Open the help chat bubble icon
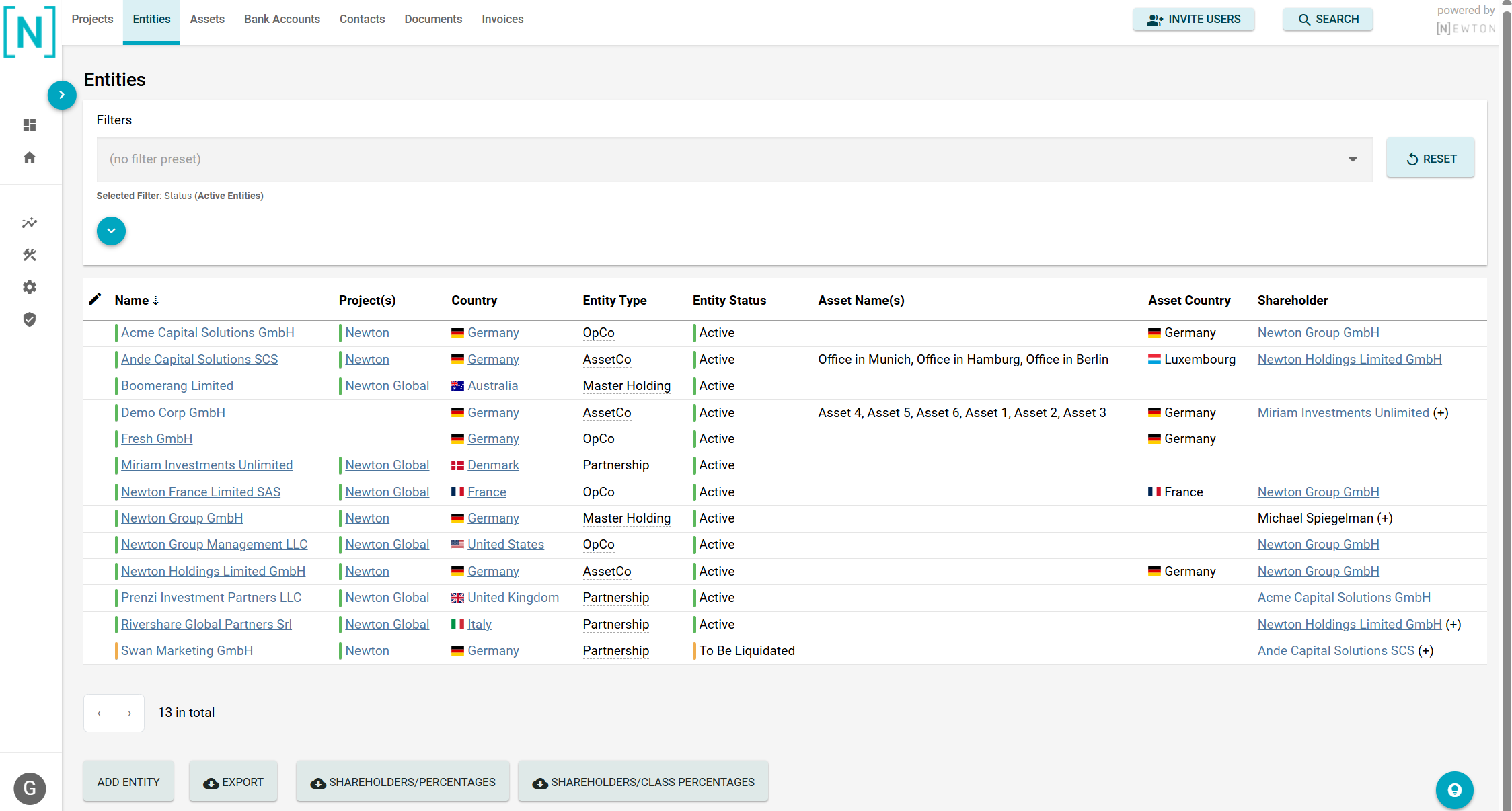 tap(1454, 790)
